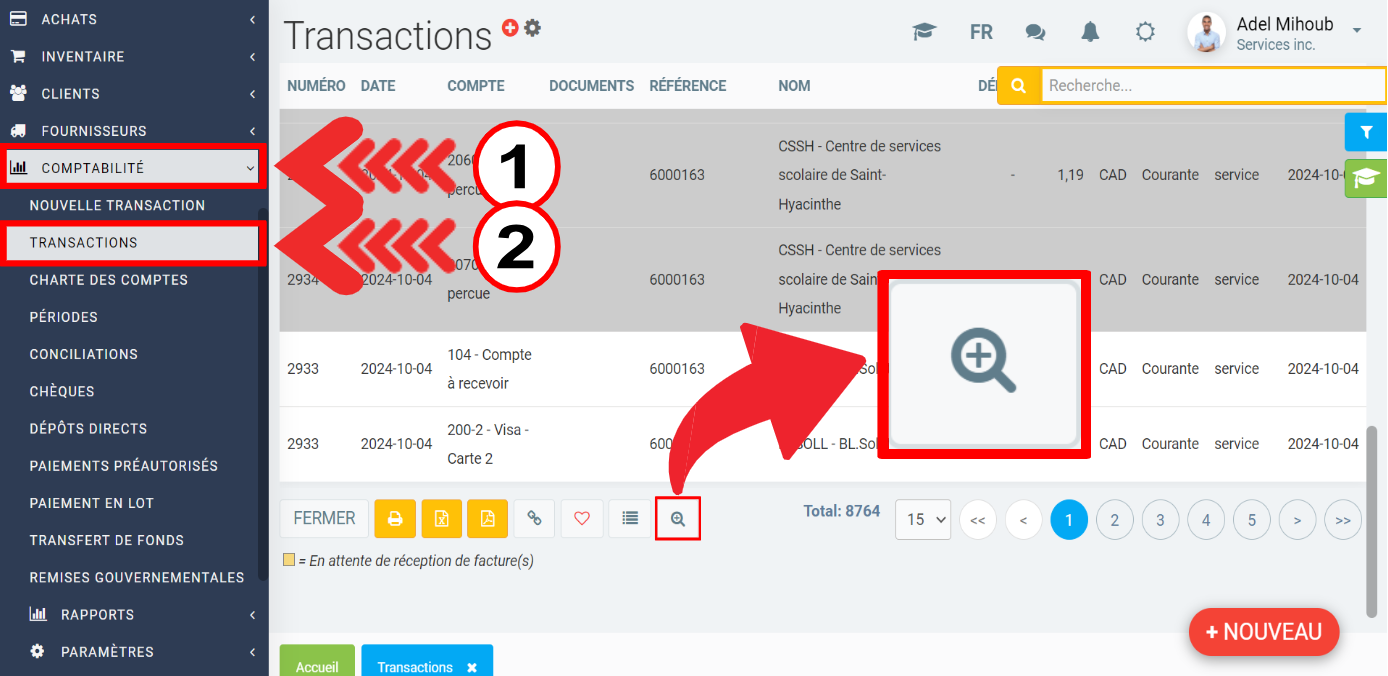The height and width of the screenshot is (676, 1388).
Task: Switch to the Accueil tab
Action: [x=317, y=666]
